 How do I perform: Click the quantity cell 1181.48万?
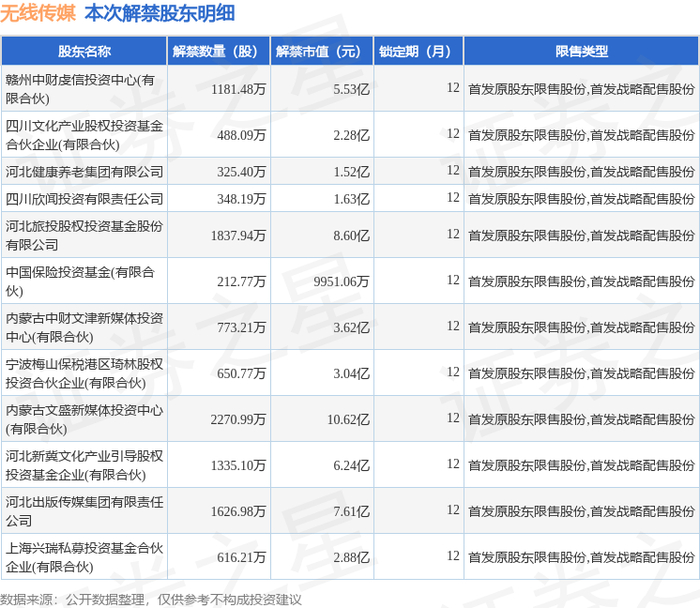click(238, 89)
